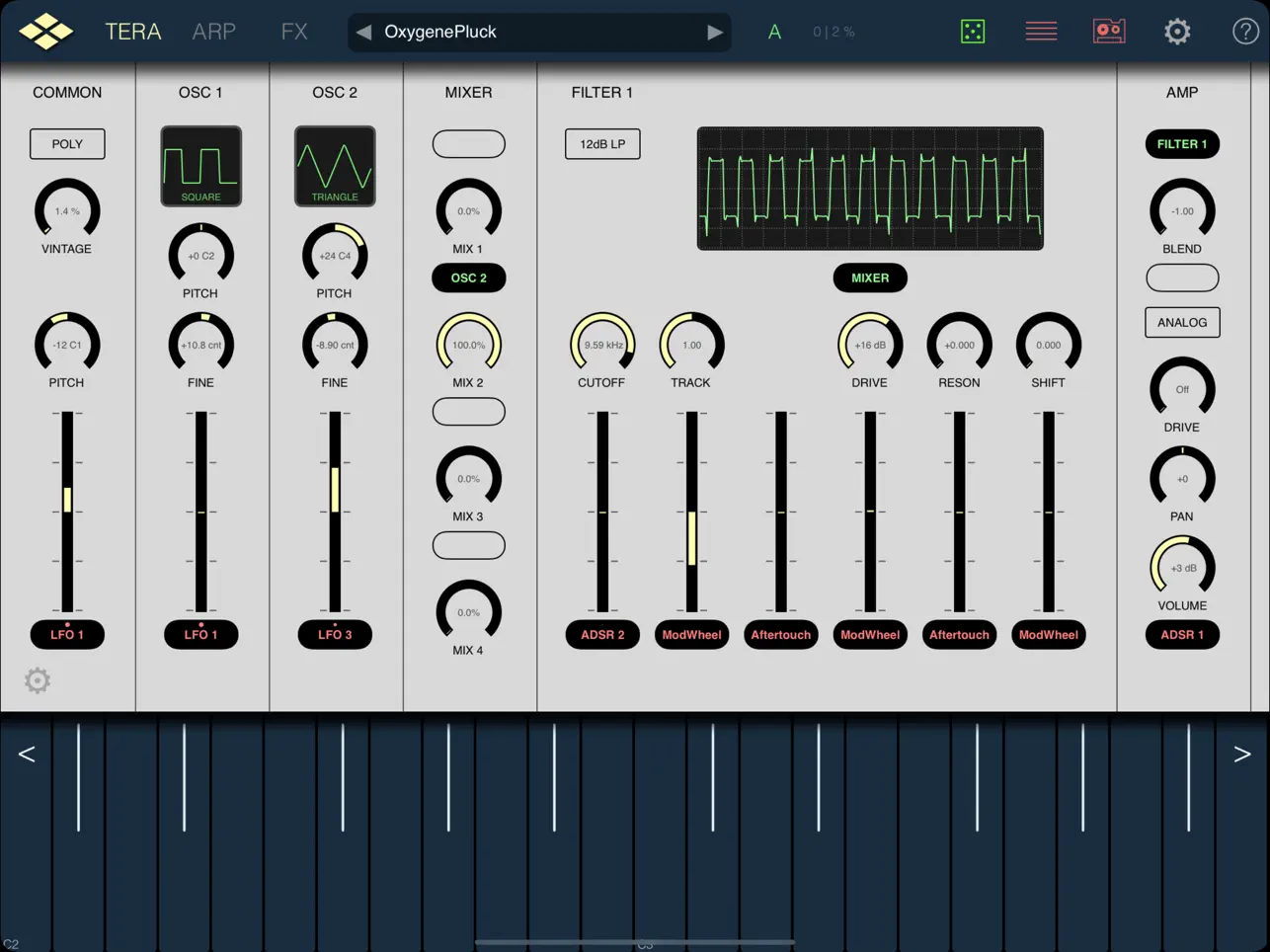Open the empty slot below BLEND knob

1182,278
